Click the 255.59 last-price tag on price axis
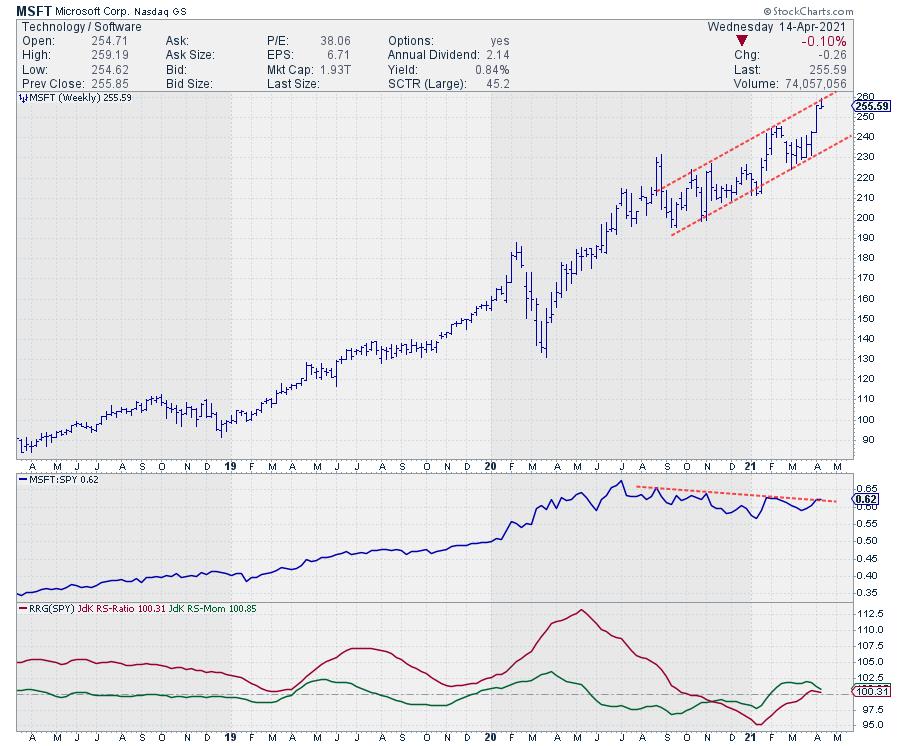 [x=872, y=106]
